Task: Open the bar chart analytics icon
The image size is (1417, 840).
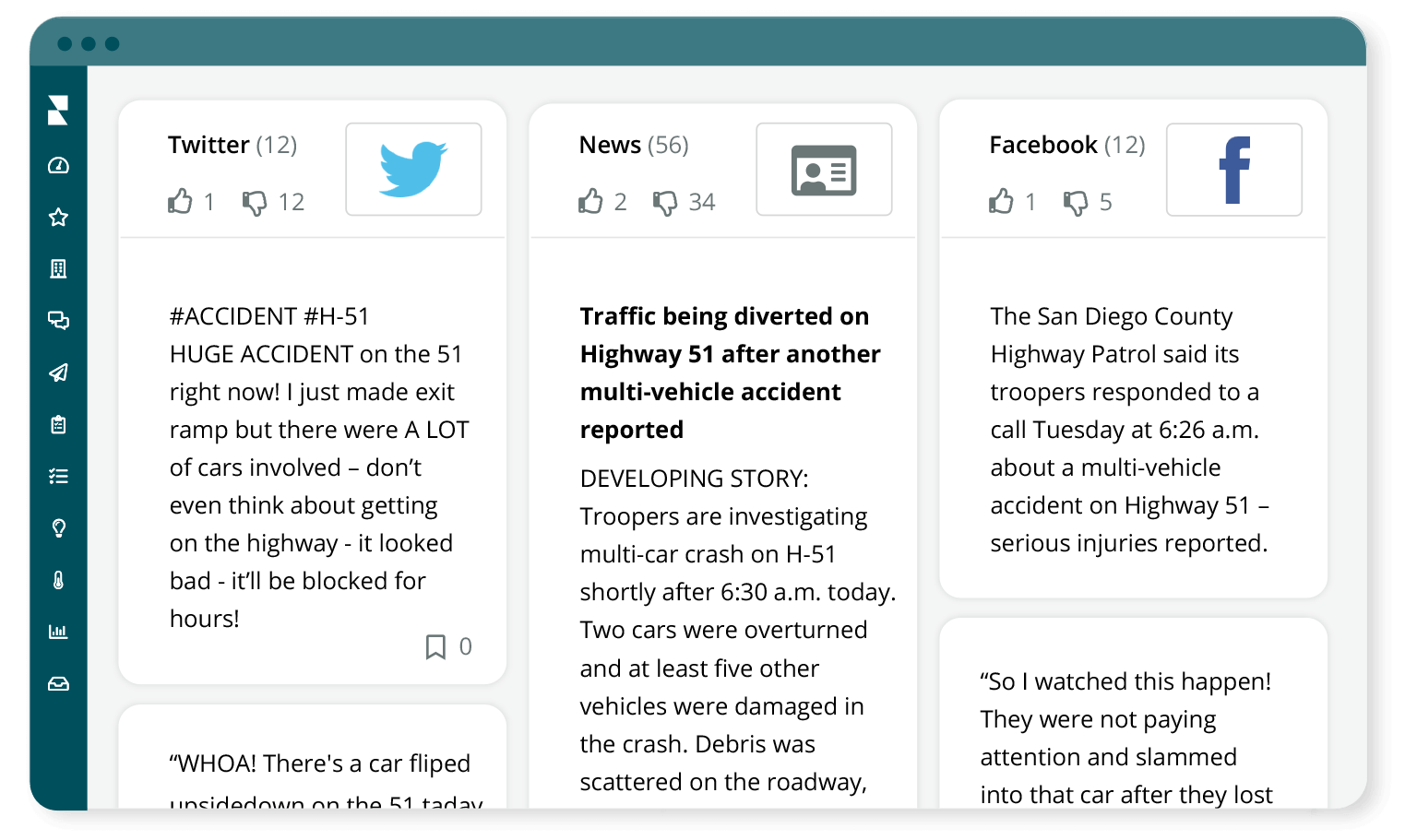Action: click(x=58, y=632)
